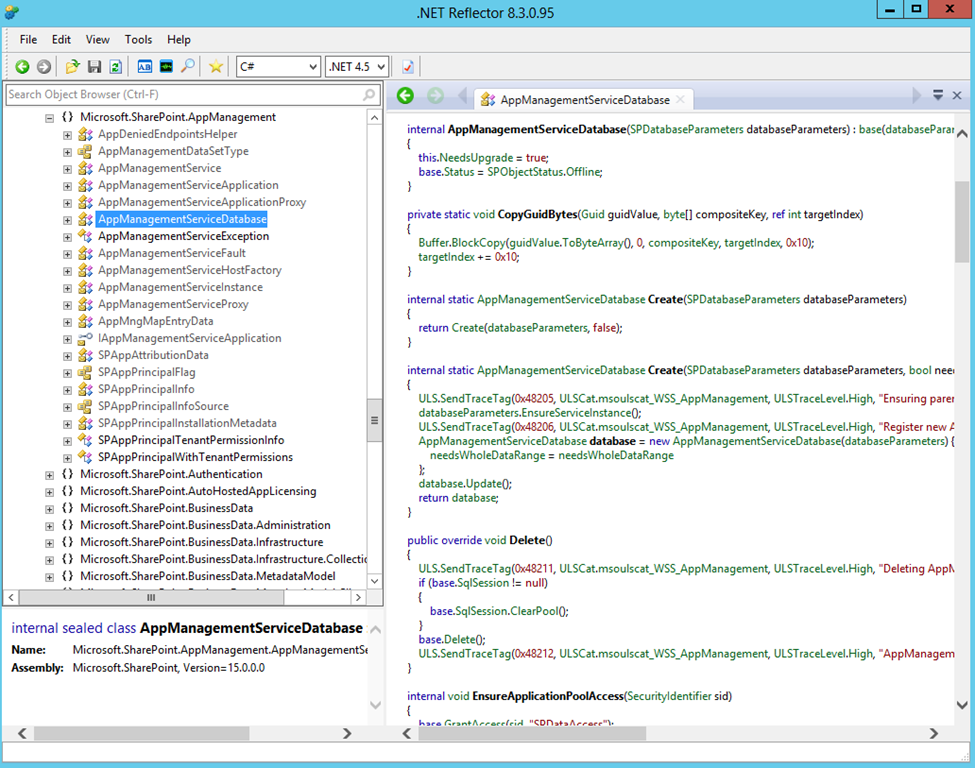Expand AppManagementService node

[x=67, y=169]
